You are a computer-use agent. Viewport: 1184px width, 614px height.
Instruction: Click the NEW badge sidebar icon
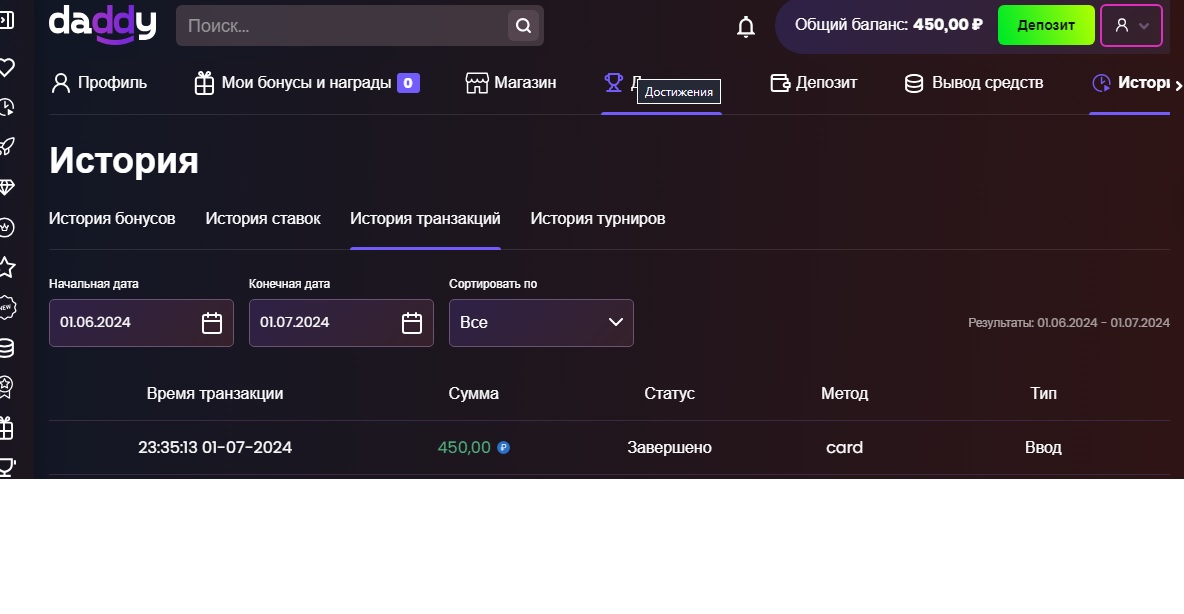pos(6,307)
